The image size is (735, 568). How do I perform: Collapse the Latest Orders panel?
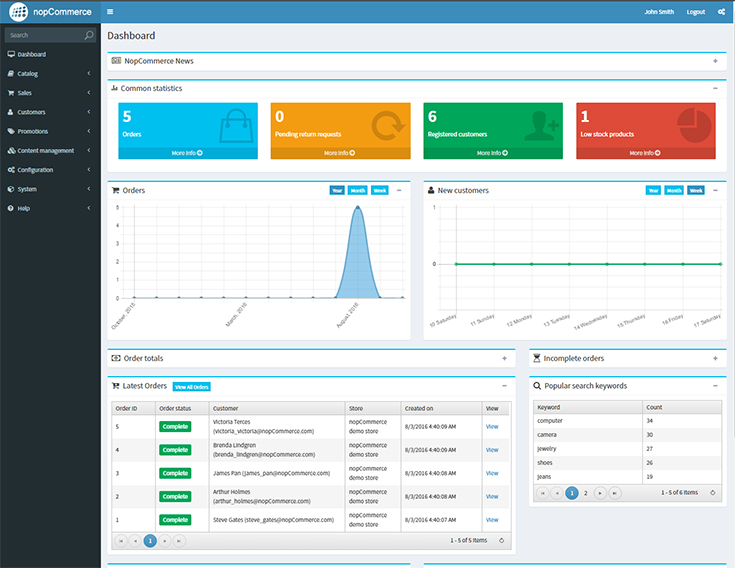504,386
